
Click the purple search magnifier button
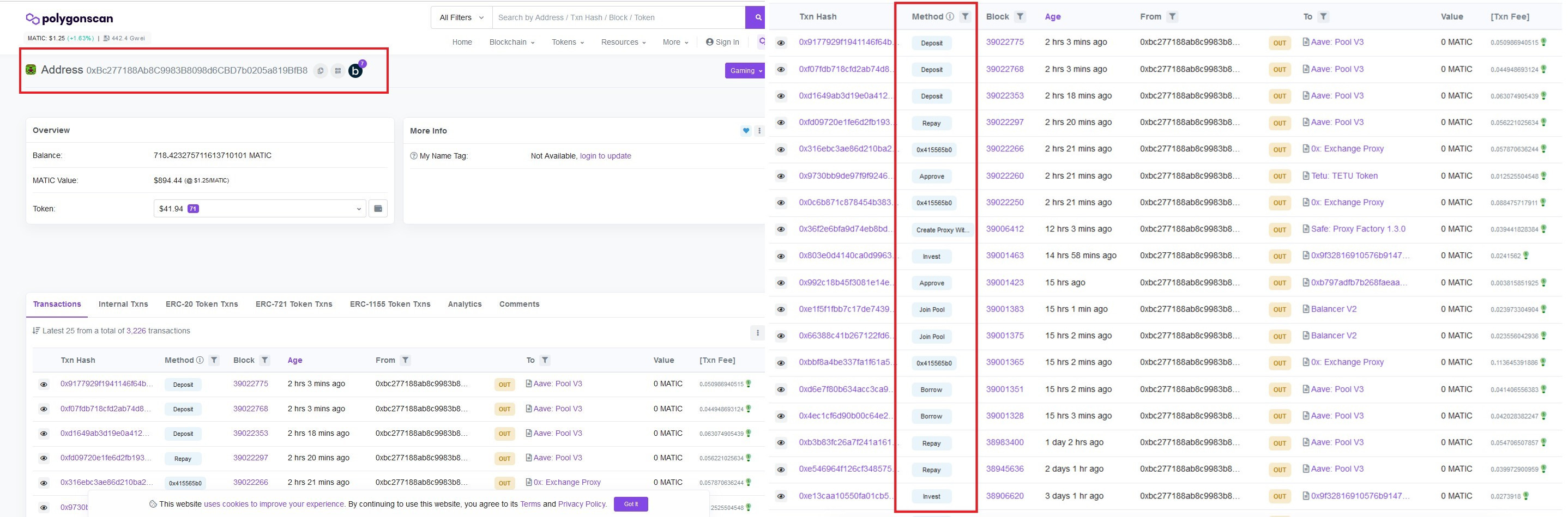[757, 17]
